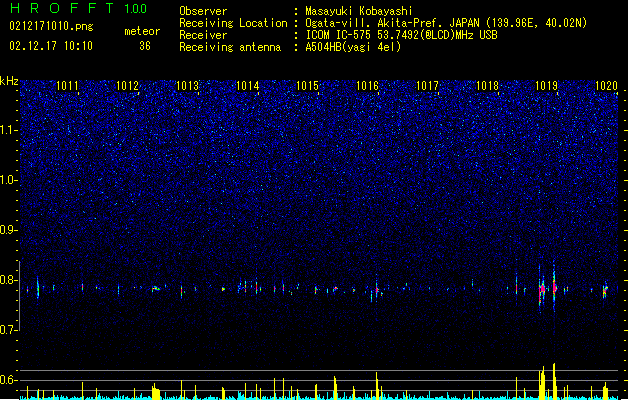Click the timestamp 02.12.17 10:10
This screenshot has width=629, height=400.
point(51,46)
